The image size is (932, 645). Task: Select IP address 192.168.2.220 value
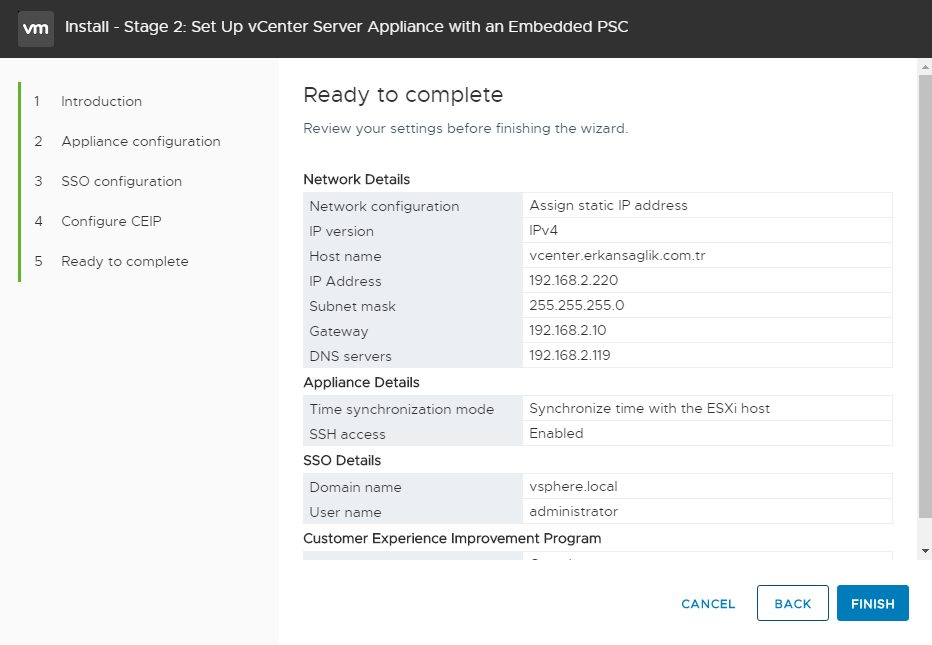(574, 281)
